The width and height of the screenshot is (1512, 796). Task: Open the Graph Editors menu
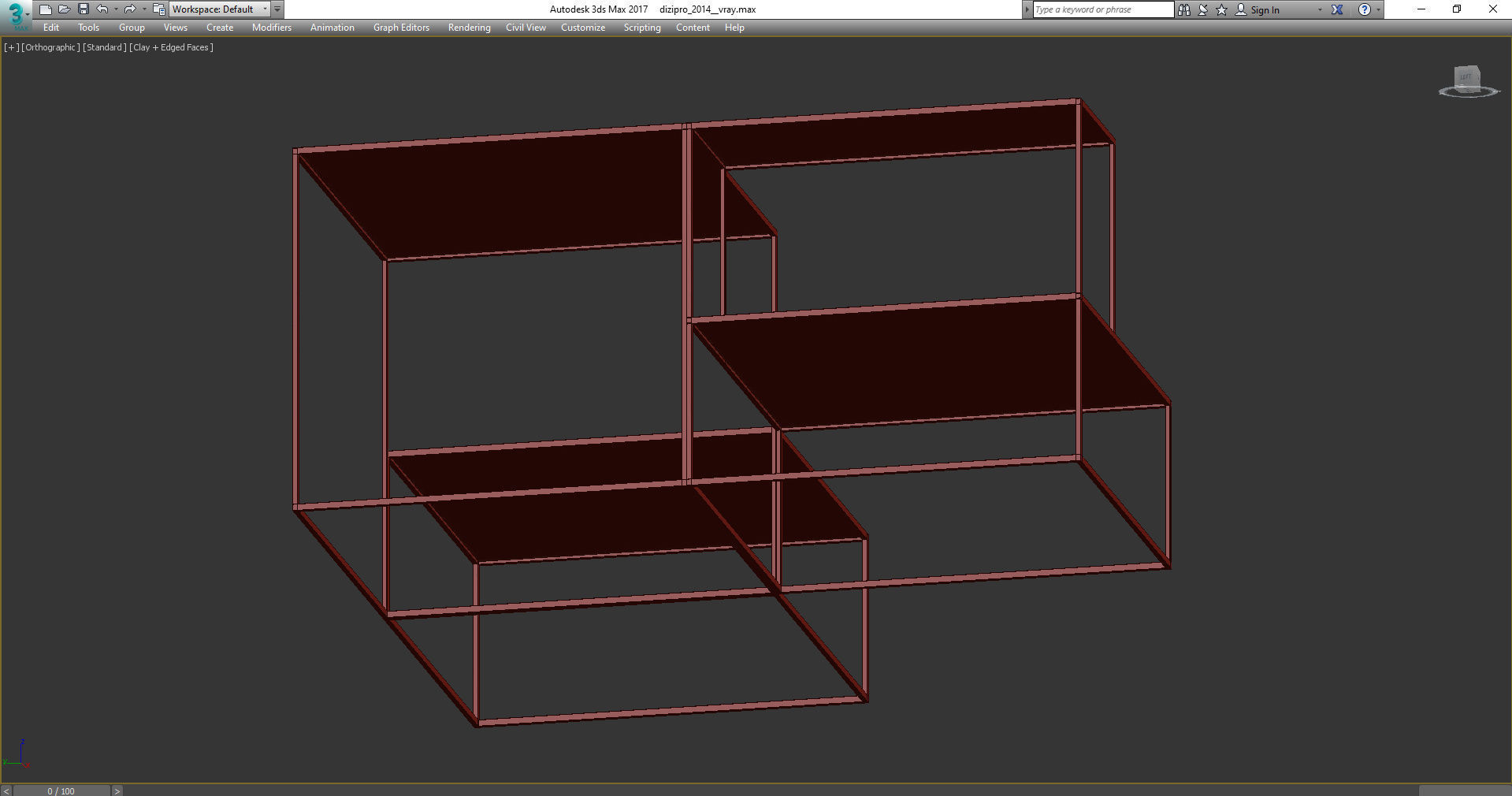(401, 28)
